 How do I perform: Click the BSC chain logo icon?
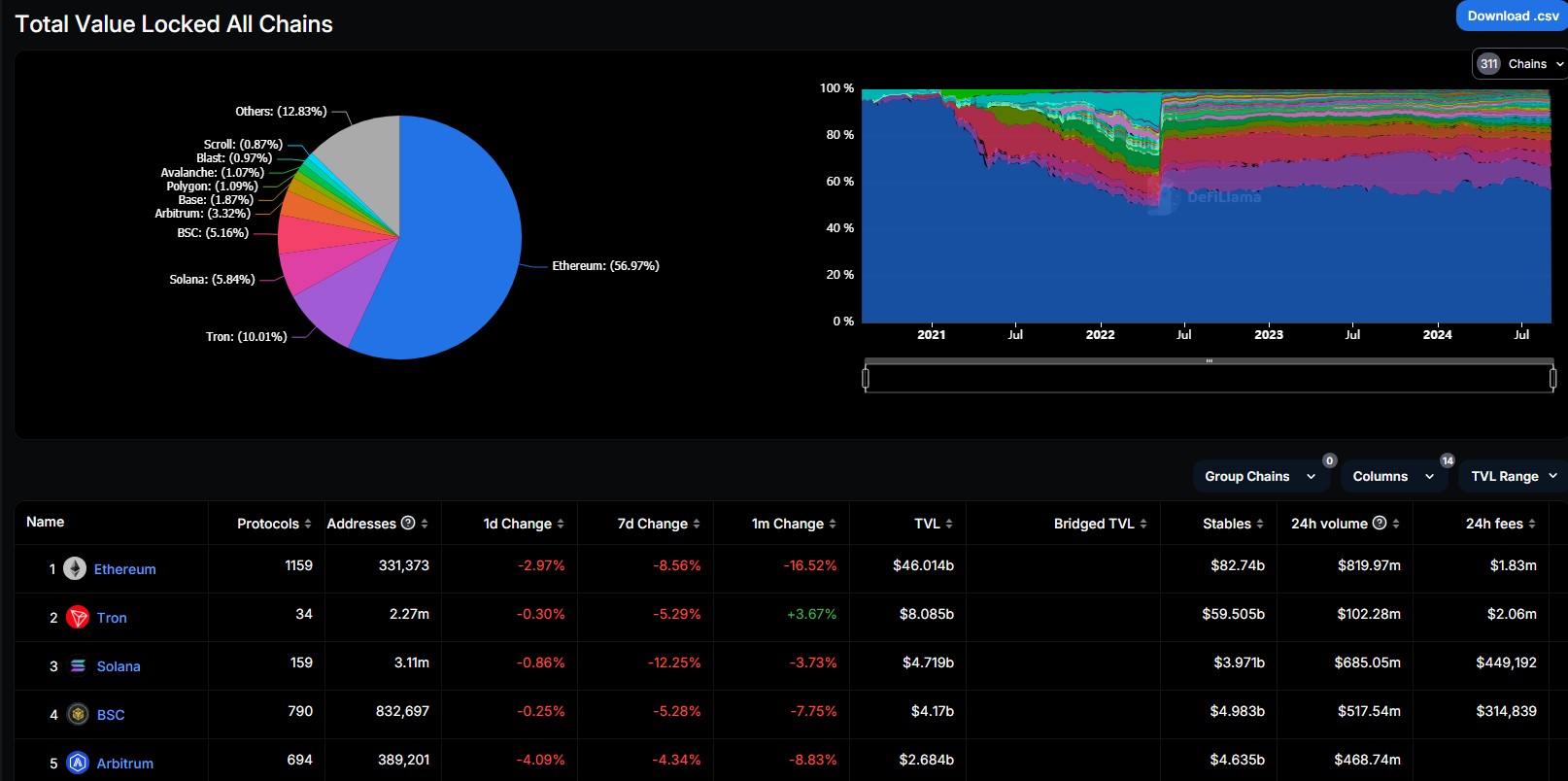coord(78,714)
